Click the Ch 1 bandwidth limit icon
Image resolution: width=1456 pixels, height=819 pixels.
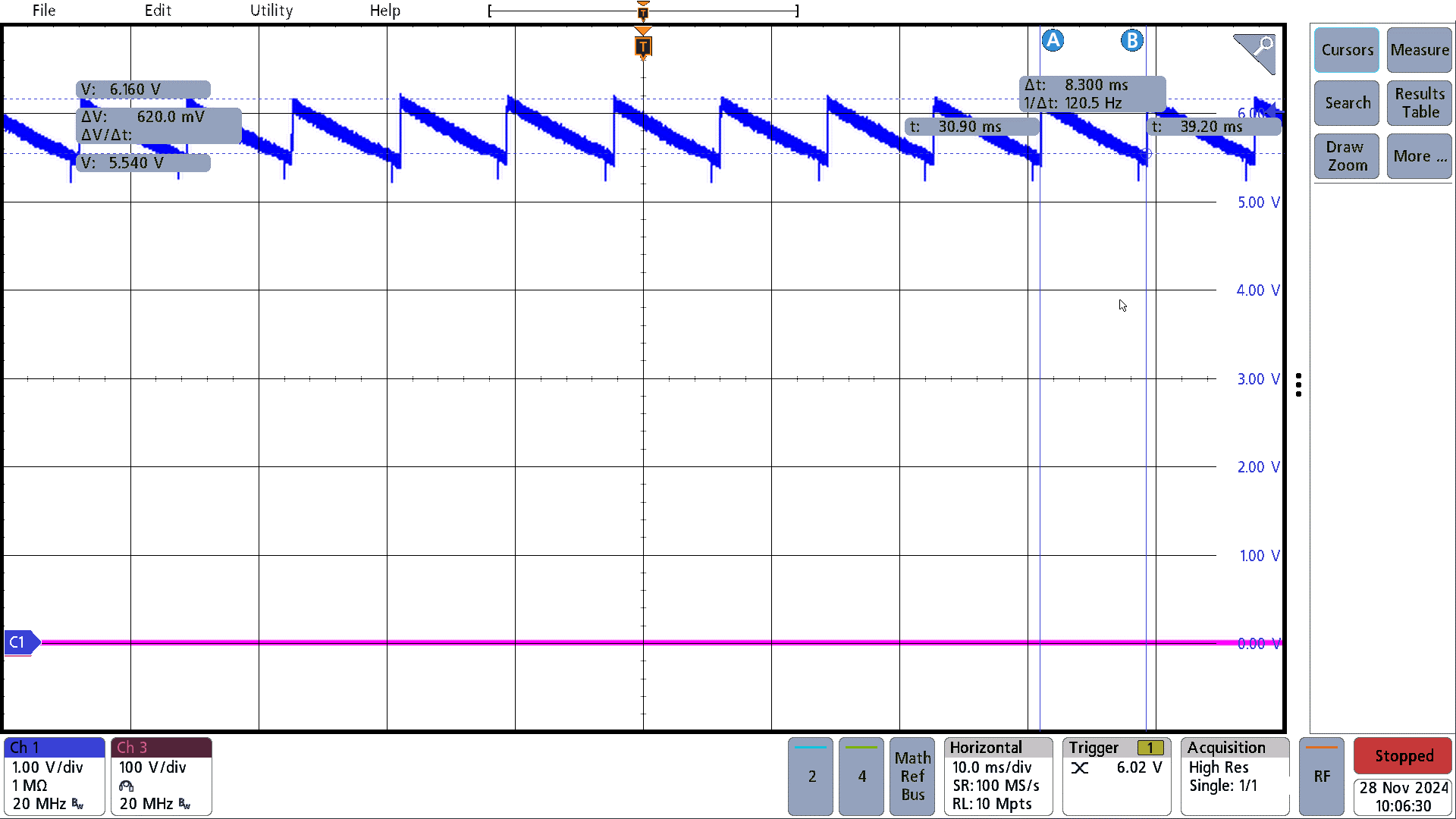click(77, 804)
